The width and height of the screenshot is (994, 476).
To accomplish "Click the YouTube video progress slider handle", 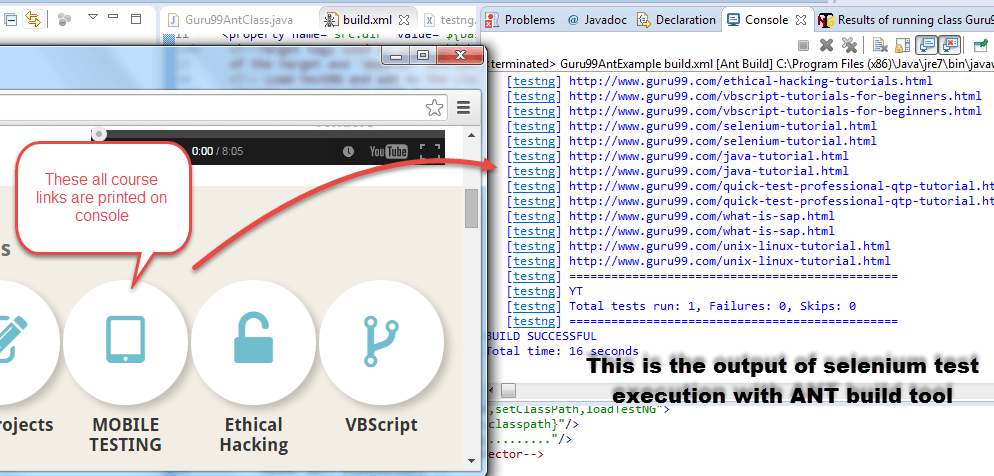I will coord(98,134).
